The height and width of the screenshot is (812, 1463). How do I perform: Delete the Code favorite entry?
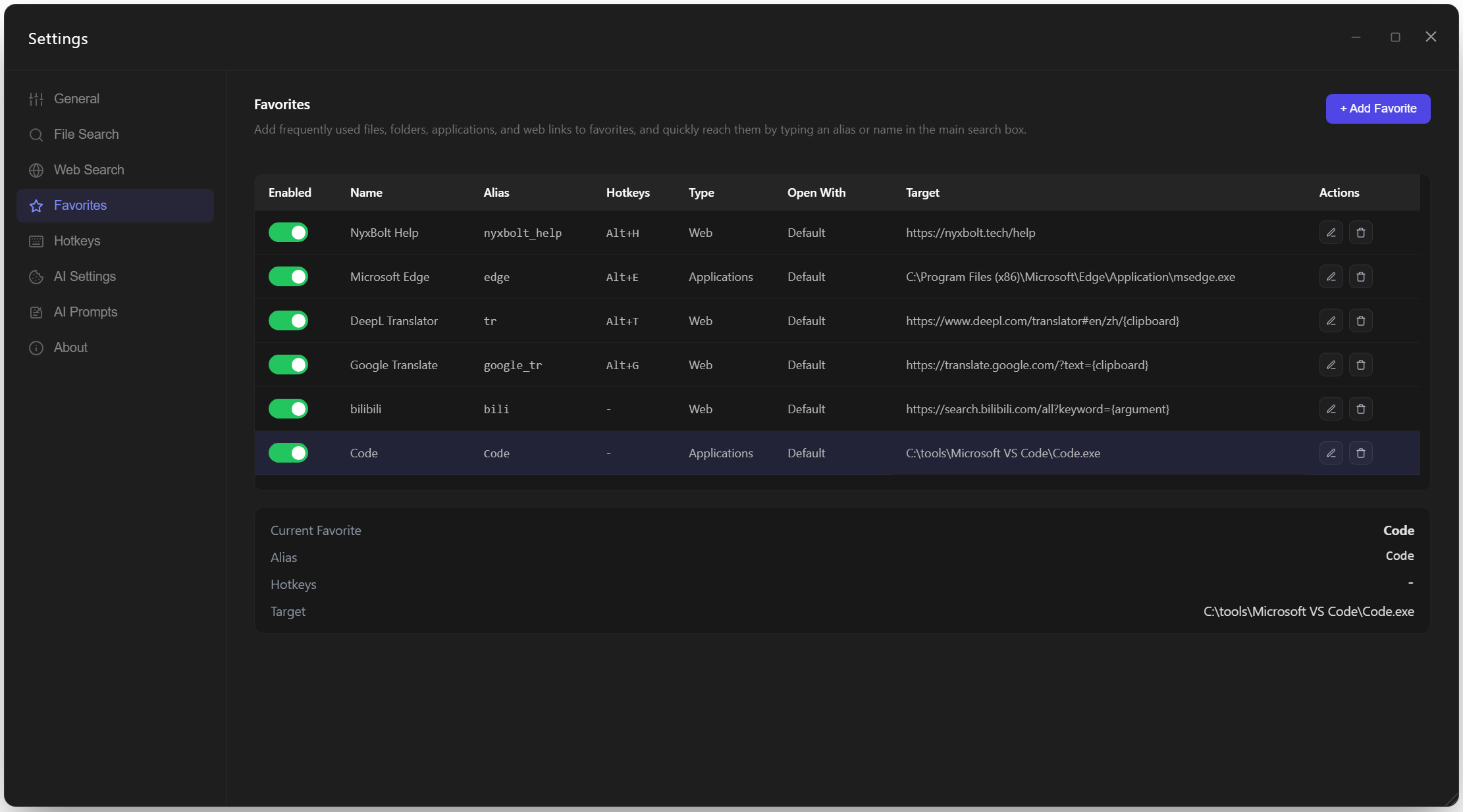(x=1361, y=453)
